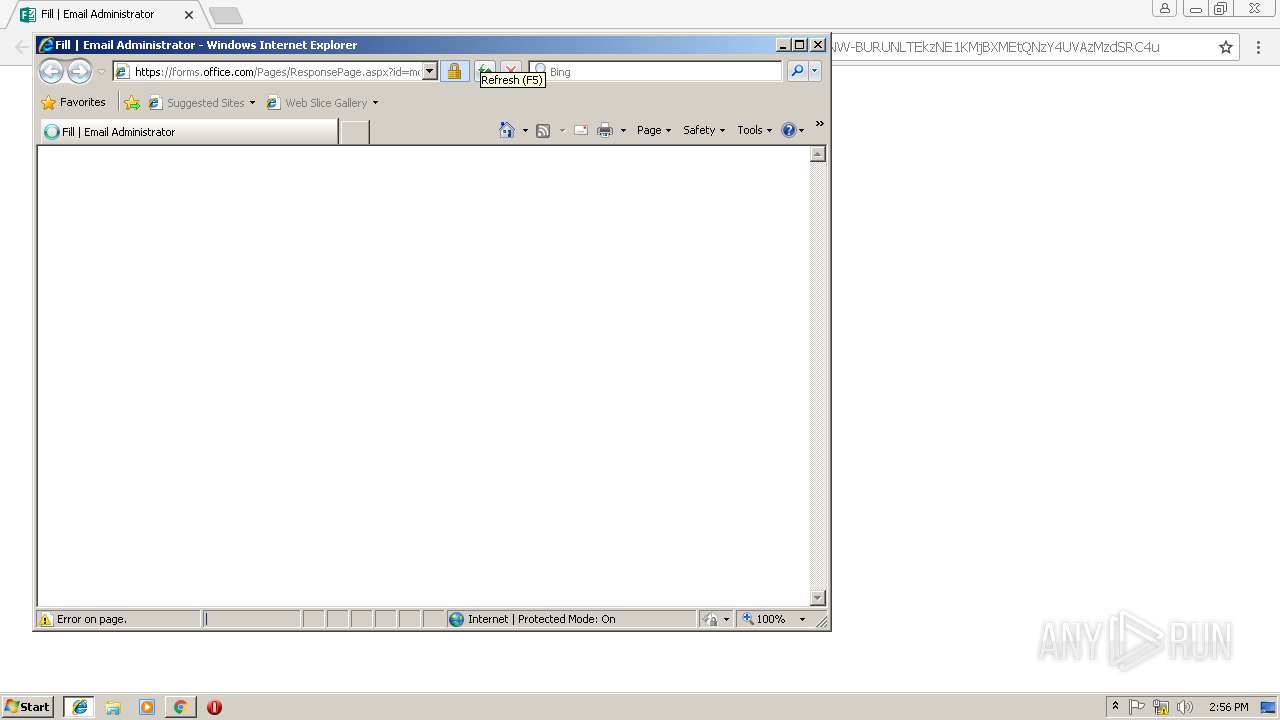Click the volume speaker tray icon
The width and height of the screenshot is (1280, 720).
[1185, 707]
